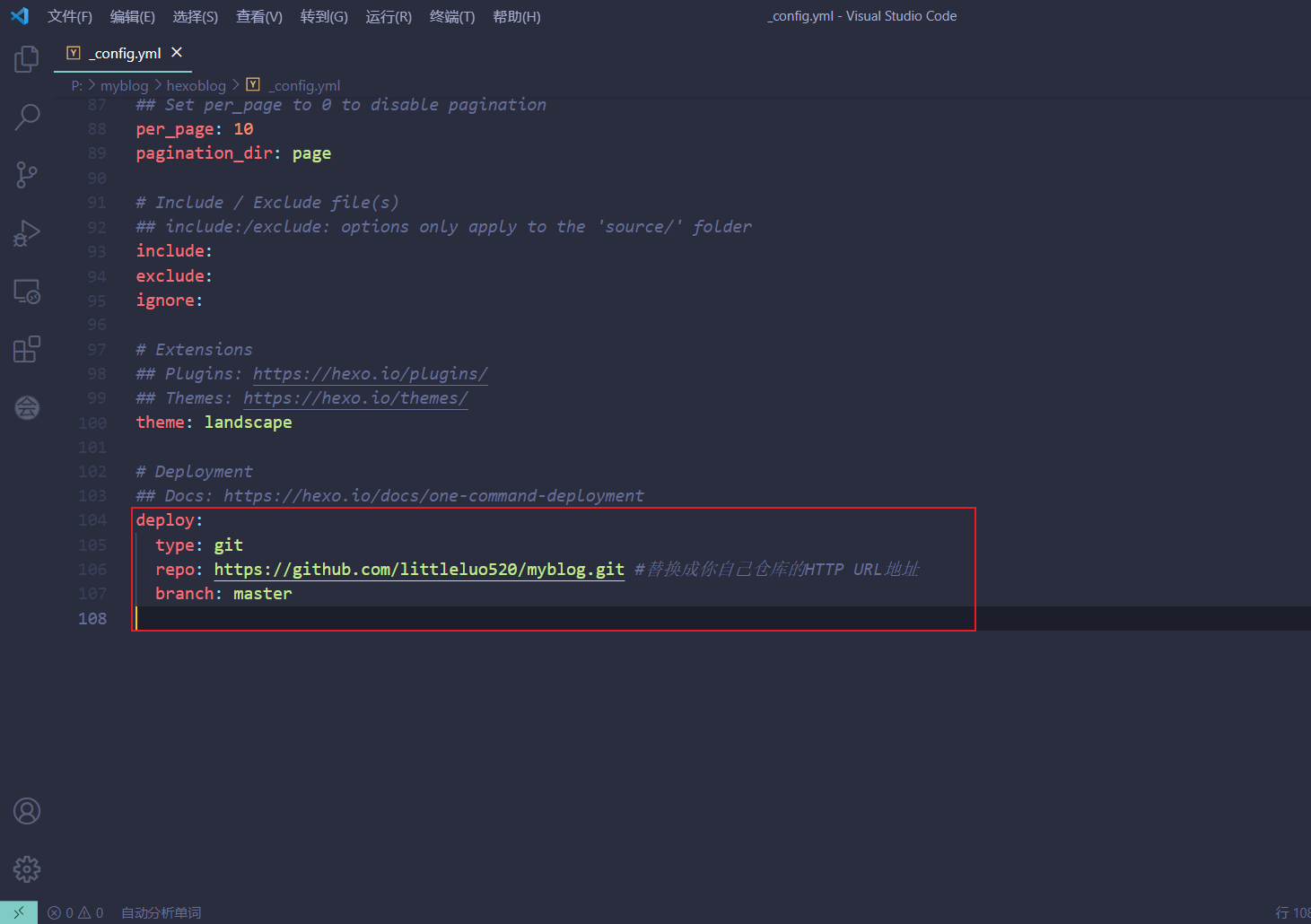Open the 终端(T) menu
The height and width of the screenshot is (924, 1311).
point(452,17)
